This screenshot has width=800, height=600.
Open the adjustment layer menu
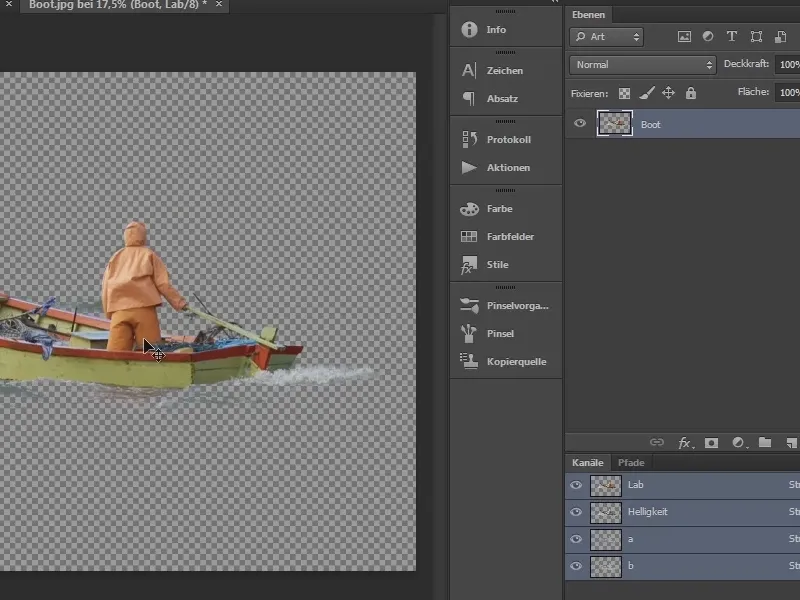click(x=738, y=442)
